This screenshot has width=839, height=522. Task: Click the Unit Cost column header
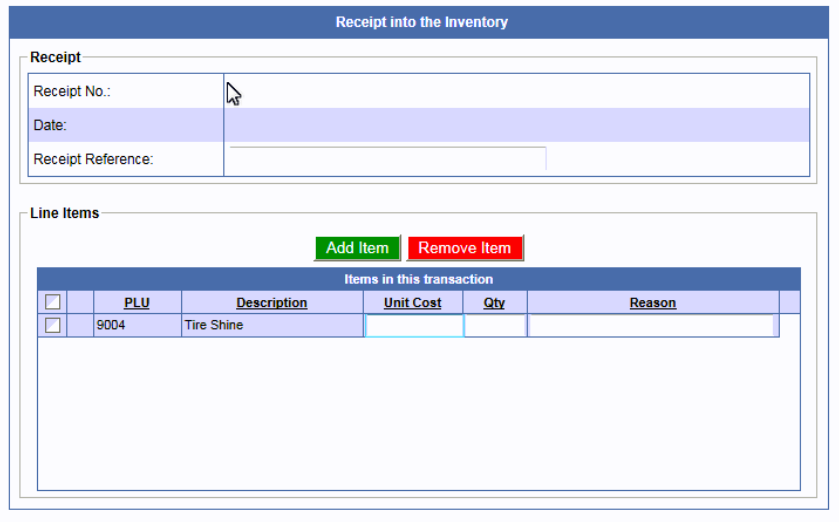point(412,303)
